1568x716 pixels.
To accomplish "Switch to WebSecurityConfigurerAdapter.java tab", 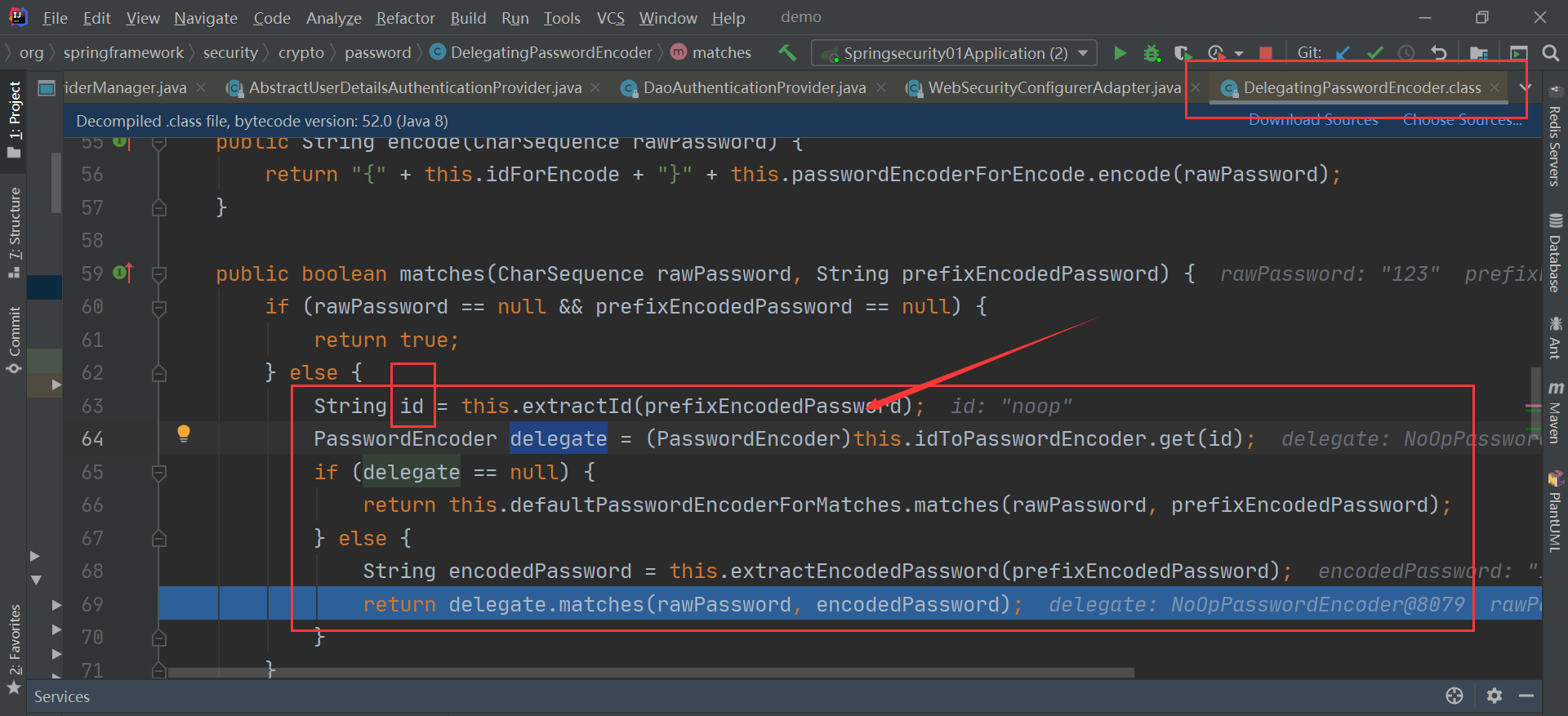I will click(1054, 87).
